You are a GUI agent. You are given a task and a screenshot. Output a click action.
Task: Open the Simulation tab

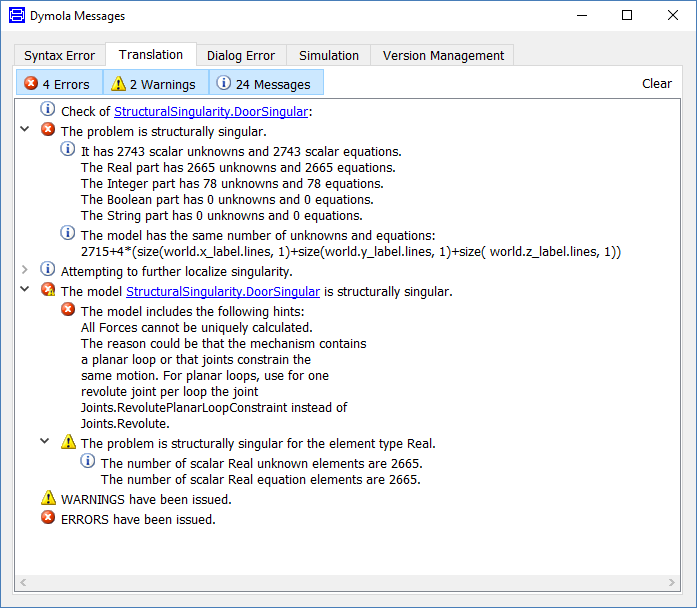[328, 55]
